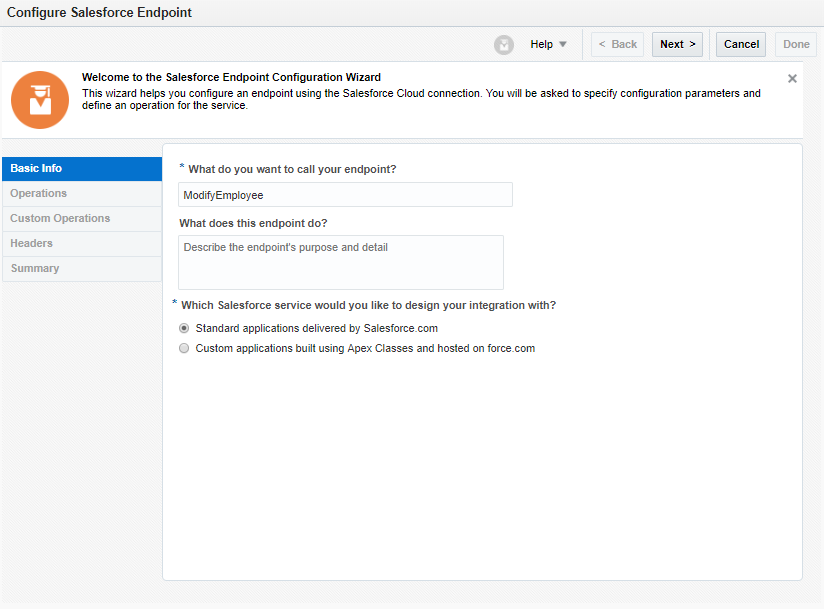Click the Standard applications radio label text
The image size is (824, 609).
316,328
